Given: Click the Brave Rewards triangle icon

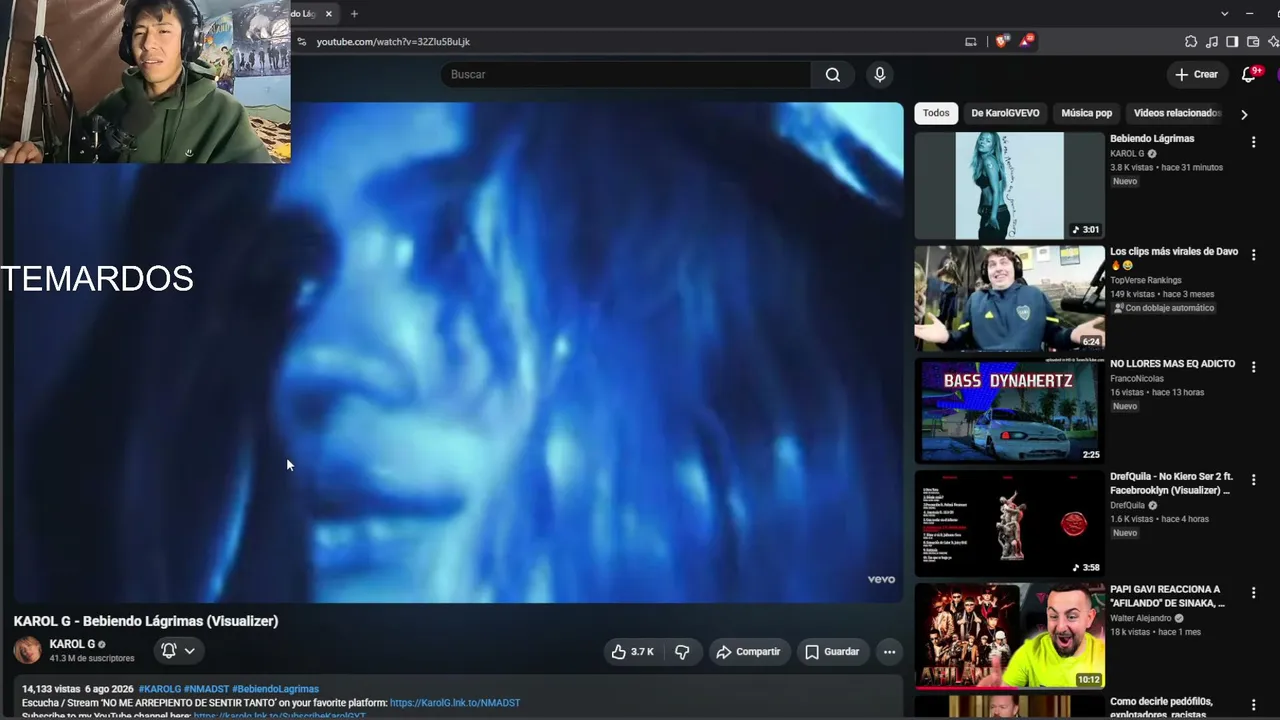Looking at the screenshot, I should point(1026,42).
